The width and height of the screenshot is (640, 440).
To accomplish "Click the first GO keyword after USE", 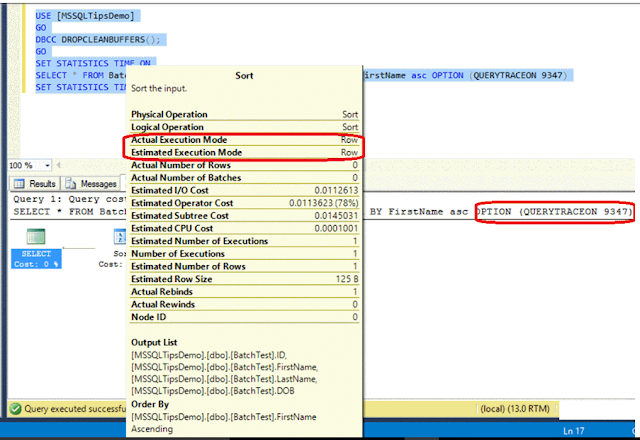I will (41, 28).
